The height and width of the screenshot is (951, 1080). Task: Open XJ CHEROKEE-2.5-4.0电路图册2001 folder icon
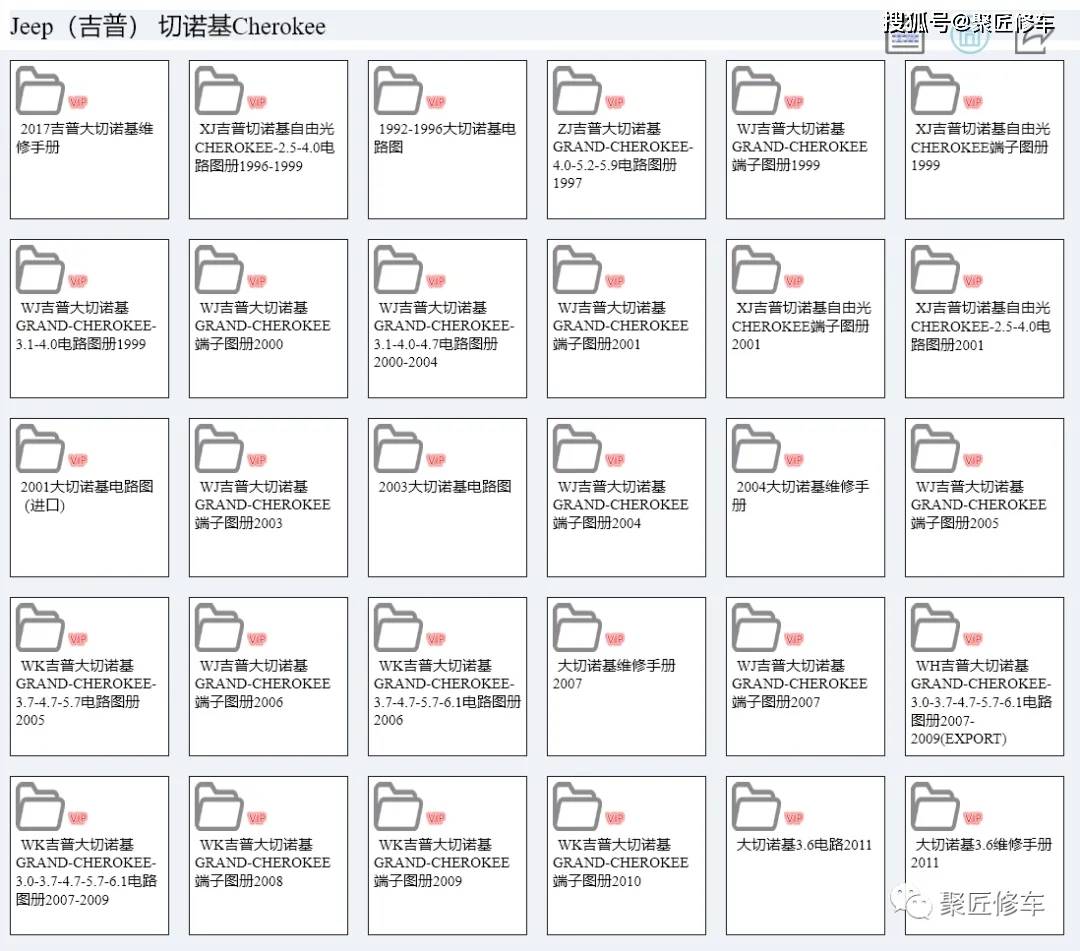[x=935, y=269]
